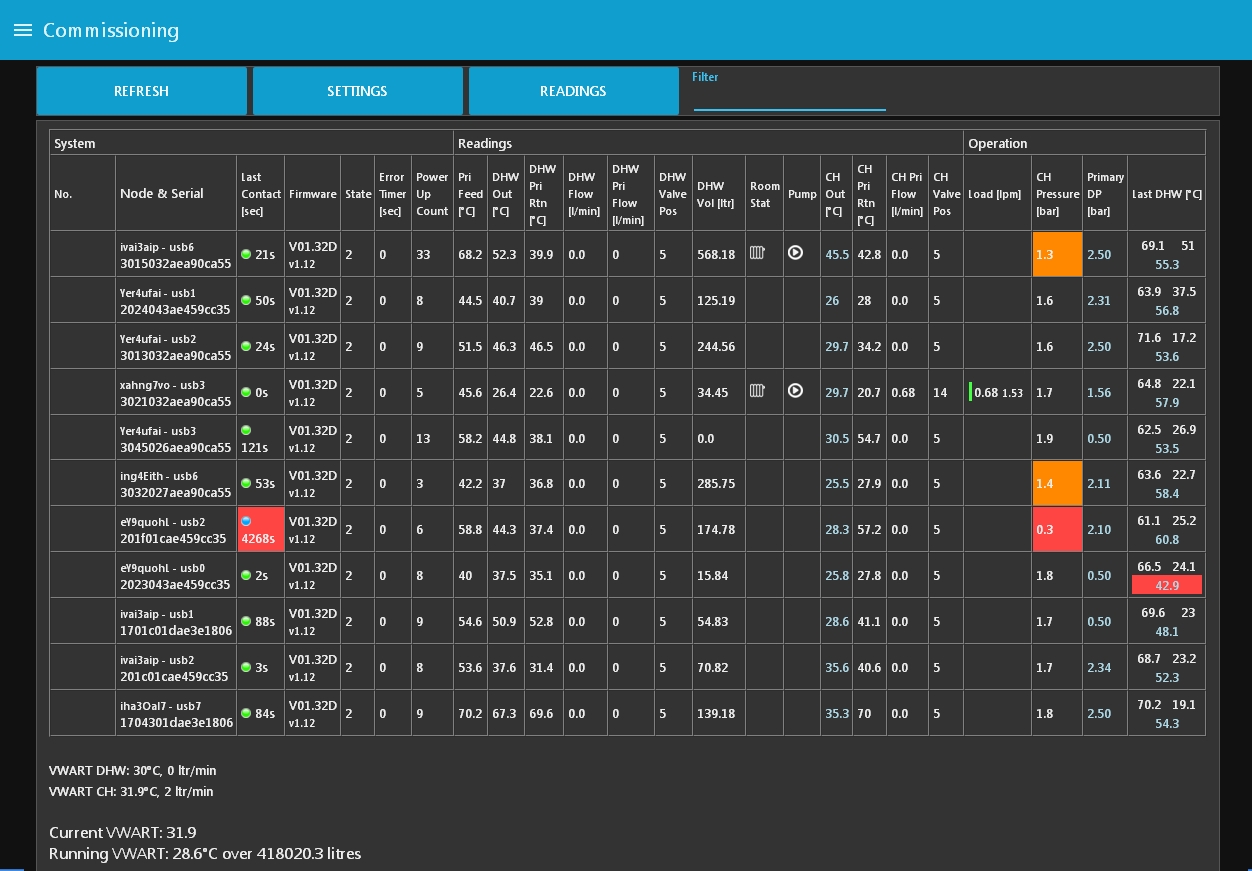The height and width of the screenshot is (871, 1252).
Task: Click the green status dot for 121s last contact
Action: pyautogui.click(x=246, y=430)
